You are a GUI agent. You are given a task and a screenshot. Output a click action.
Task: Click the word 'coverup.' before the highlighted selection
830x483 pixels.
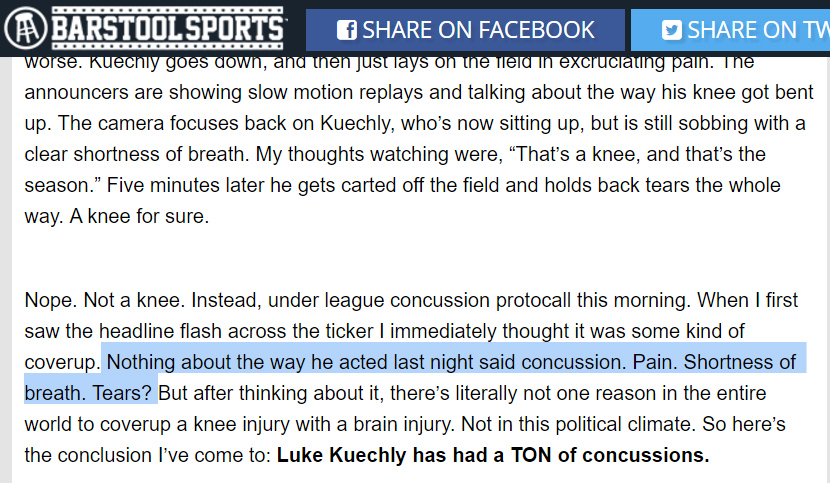pyautogui.click(x=62, y=362)
